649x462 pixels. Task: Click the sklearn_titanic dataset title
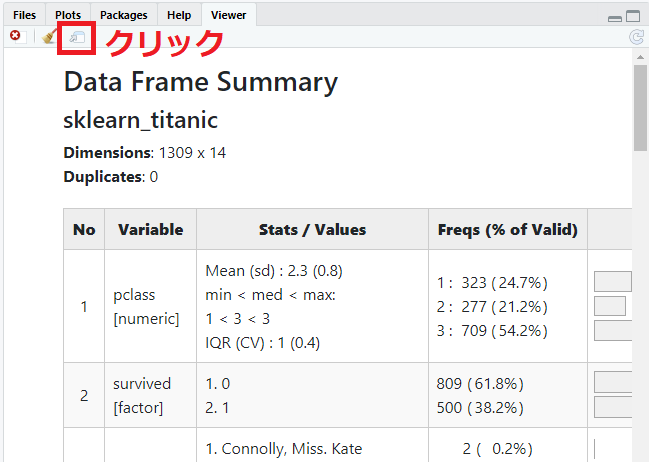point(140,121)
